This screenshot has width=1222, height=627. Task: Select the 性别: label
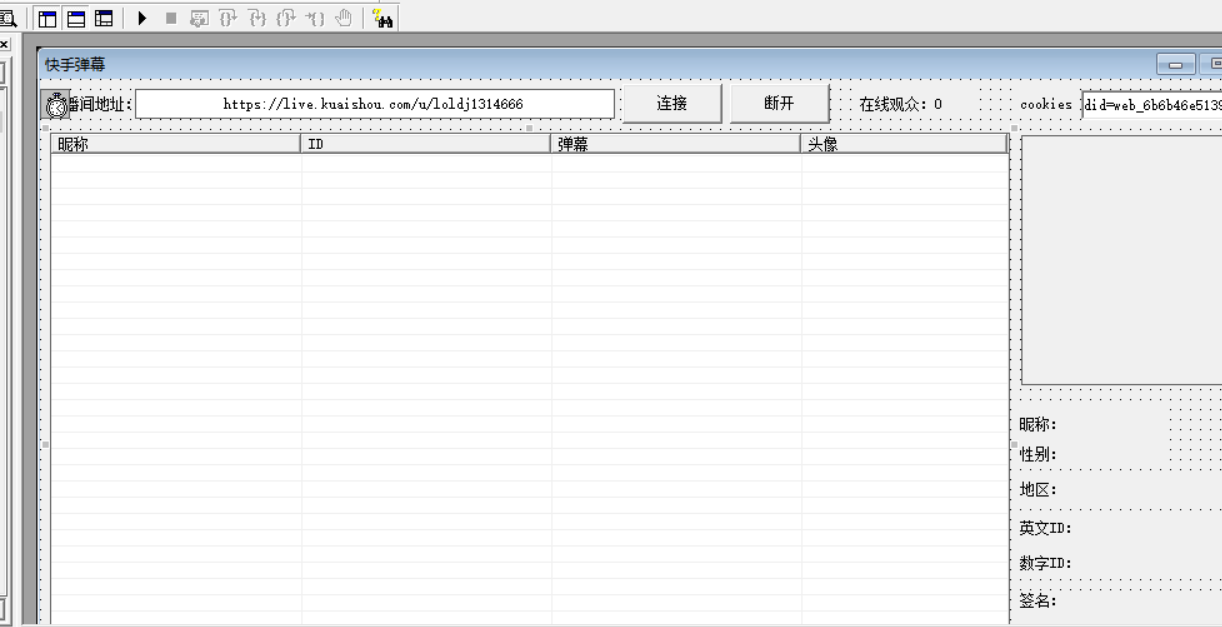click(1038, 455)
